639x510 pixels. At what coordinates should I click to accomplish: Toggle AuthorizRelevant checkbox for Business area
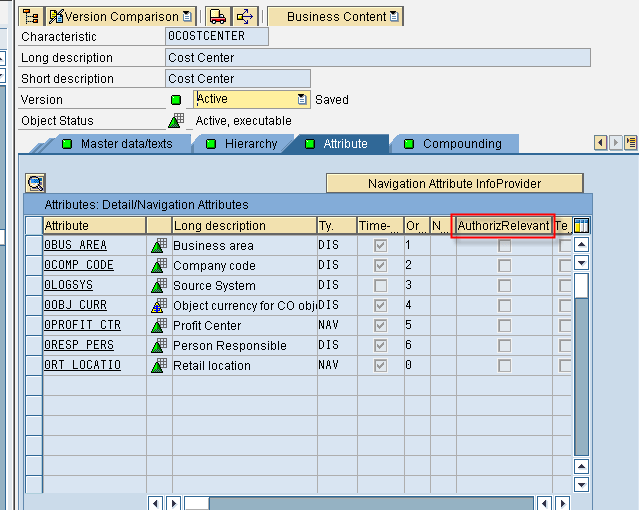(x=505, y=245)
